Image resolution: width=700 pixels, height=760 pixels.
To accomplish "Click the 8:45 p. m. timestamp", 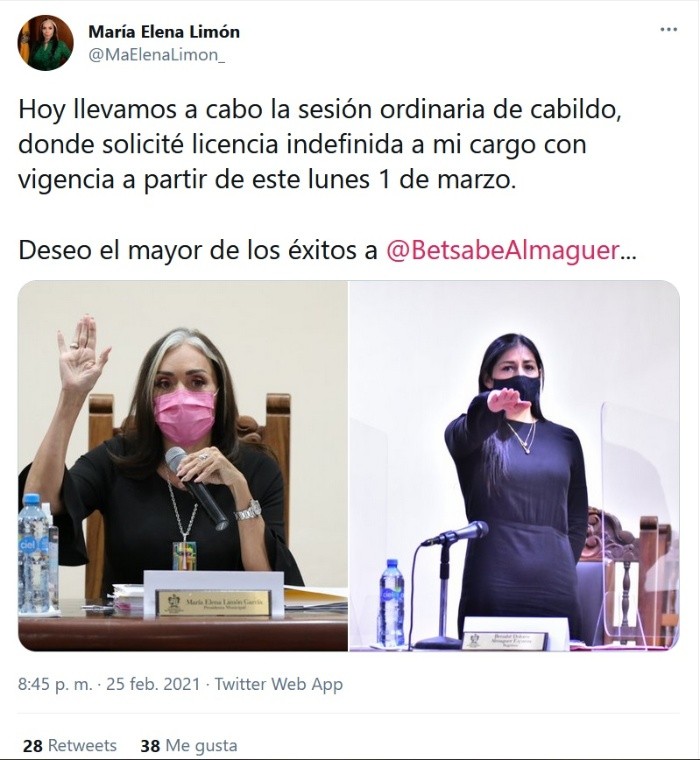I will [x=55, y=684].
